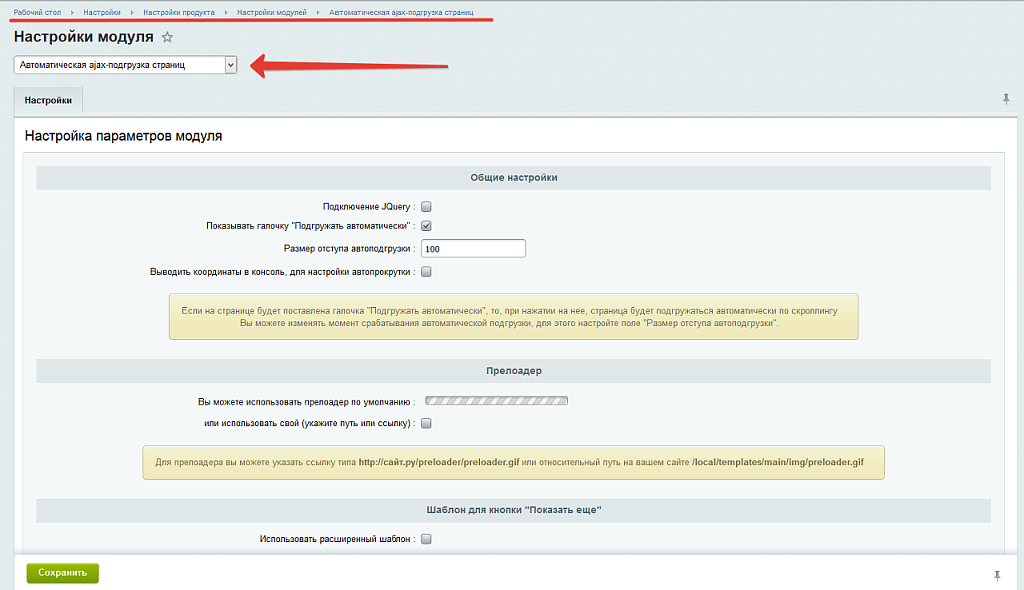Image resolution: width=1024 pixels, height=590 pixels.
Task: Open "Настройки" in the breadcrumb
Action: tap(102, 12)
